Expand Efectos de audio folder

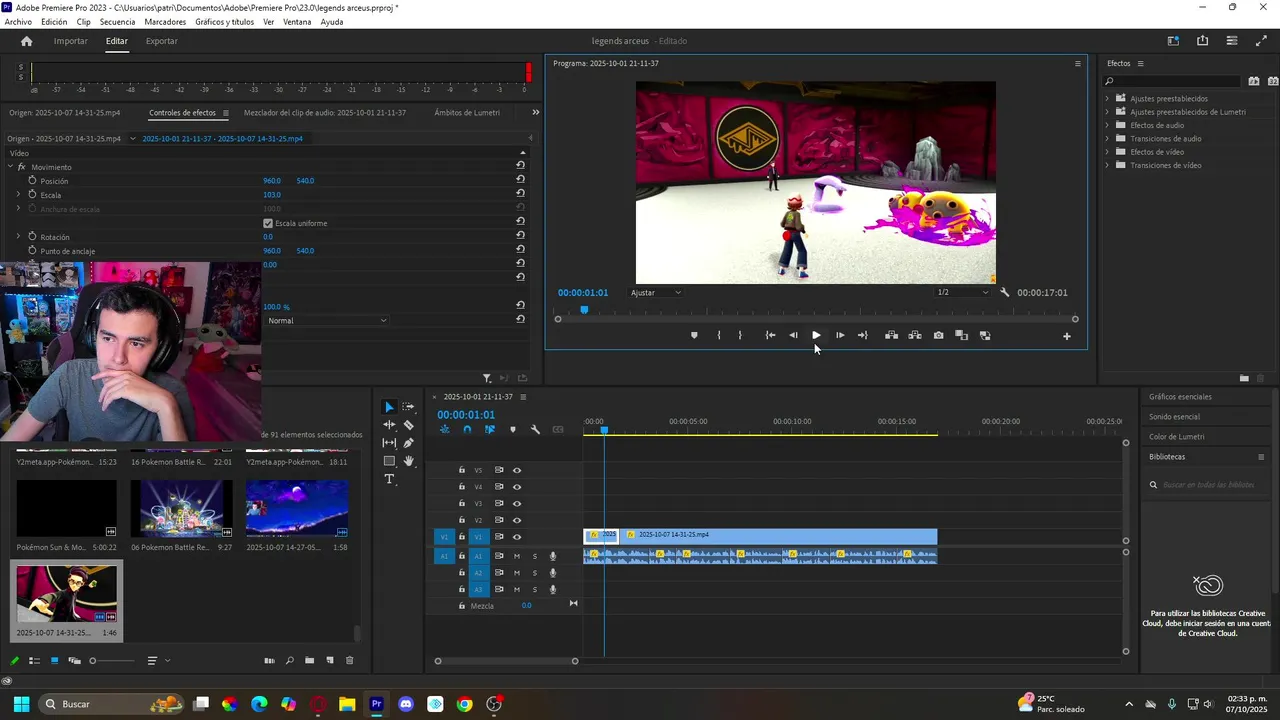click(x=1107, y=125)
